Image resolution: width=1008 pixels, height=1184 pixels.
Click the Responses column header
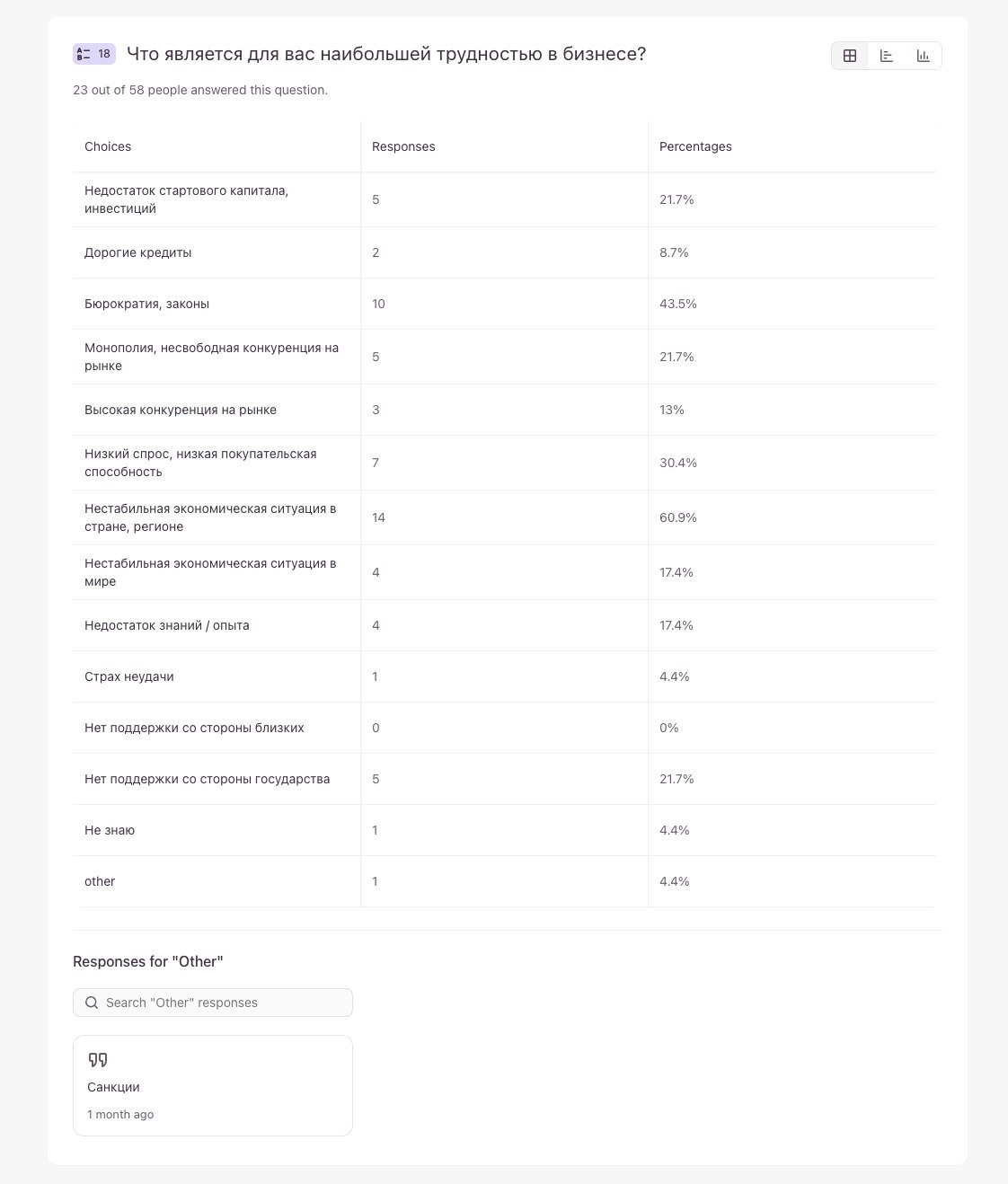[403, 146]
